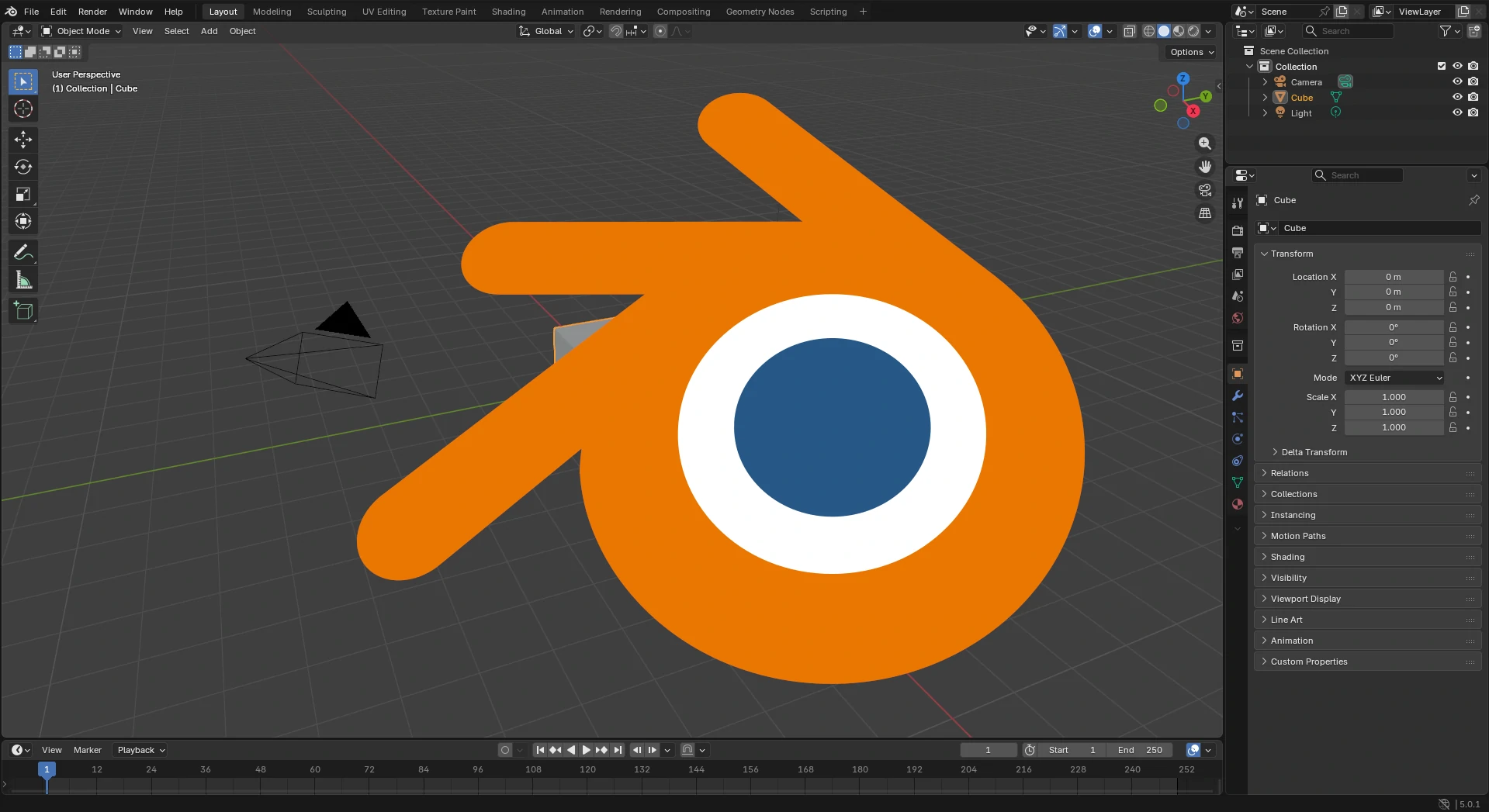Viewport: 1489px width, 812px height.
Task: Play the animation forward
Action: (x=586, y=750)
